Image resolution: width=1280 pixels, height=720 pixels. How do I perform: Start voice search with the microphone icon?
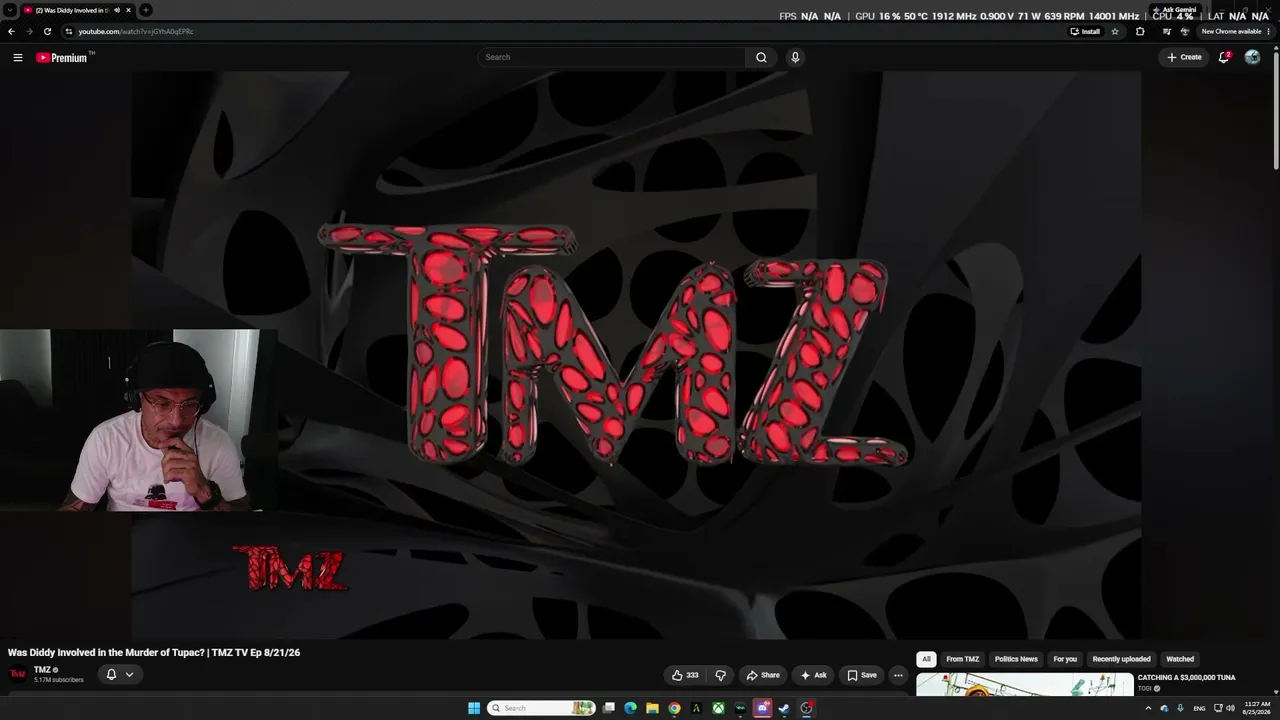(x=795, y=57)
